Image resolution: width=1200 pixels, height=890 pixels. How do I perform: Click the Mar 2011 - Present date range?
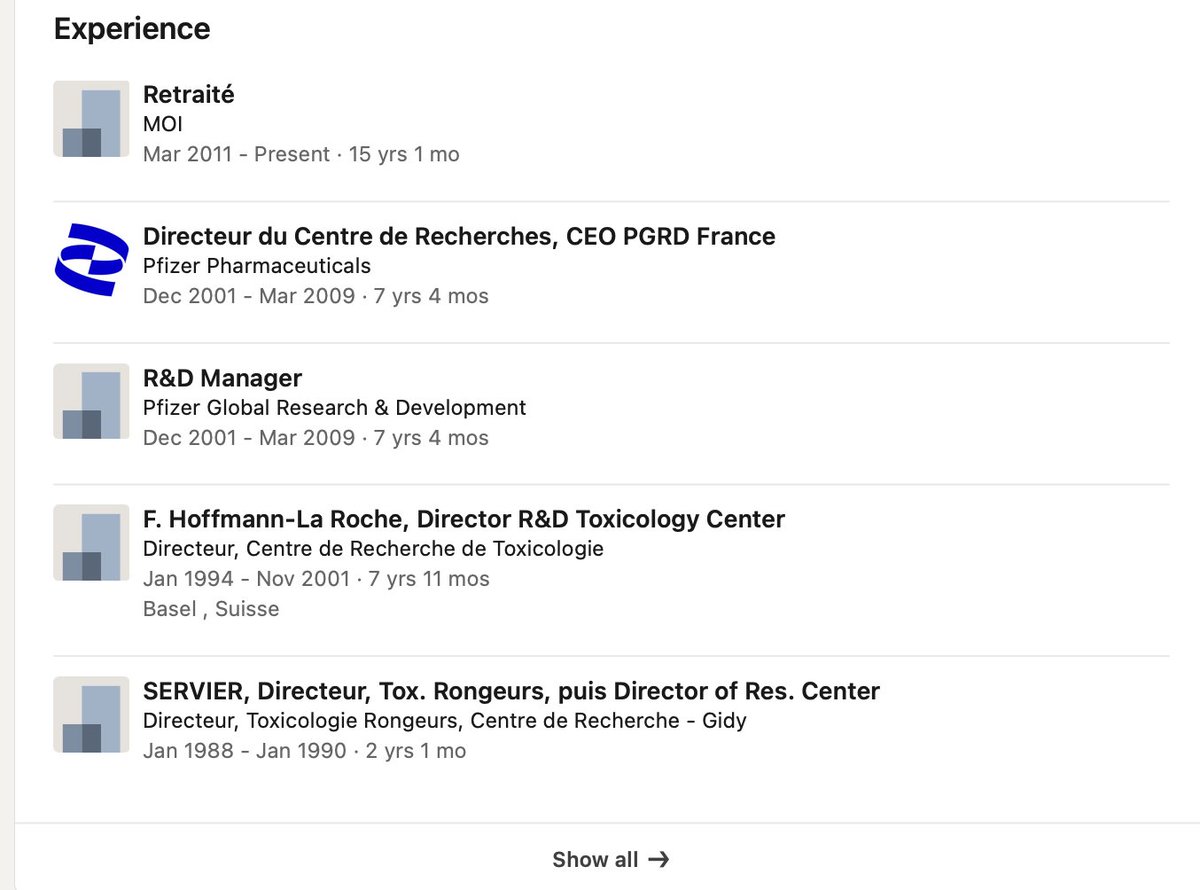(236, 154)
